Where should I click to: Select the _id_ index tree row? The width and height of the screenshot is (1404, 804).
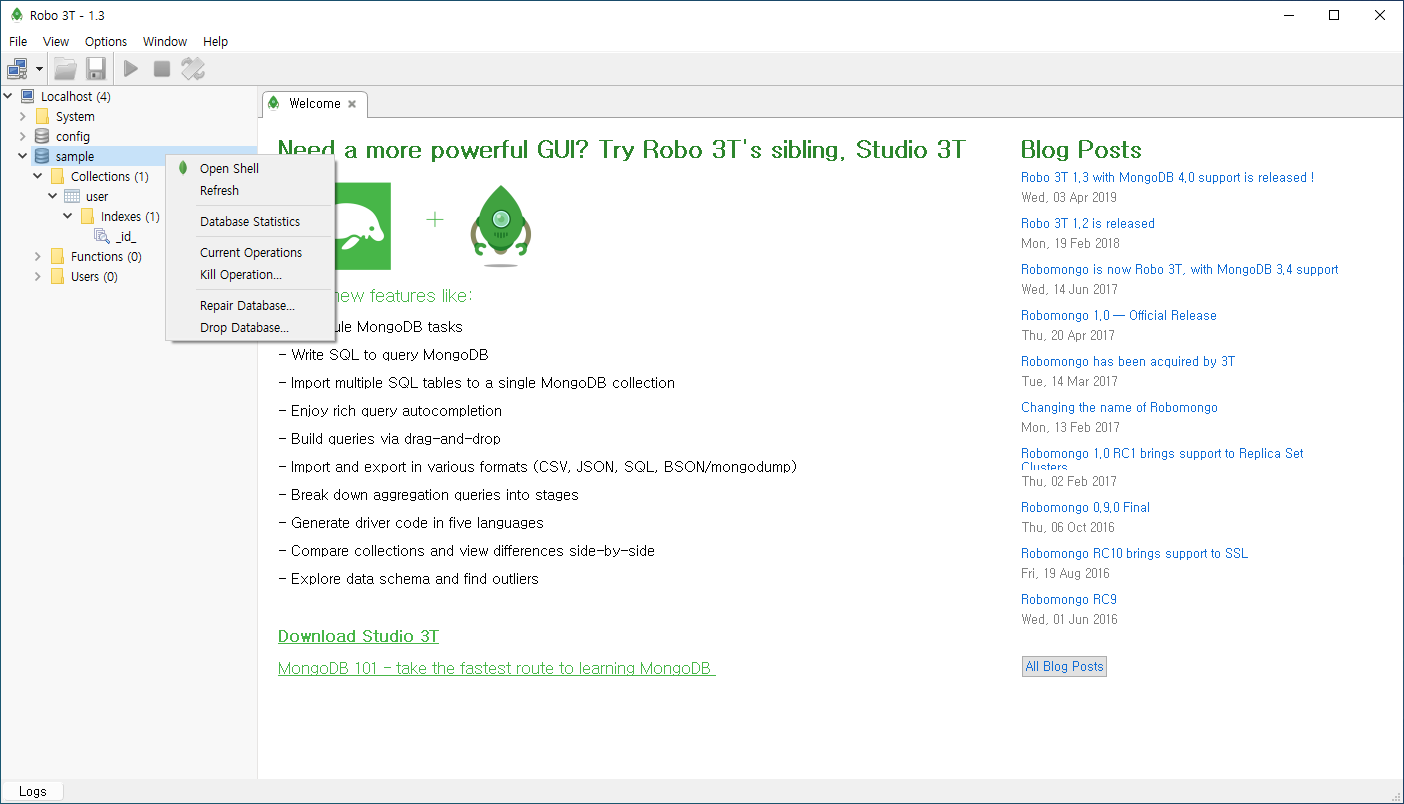pos(125,236)
